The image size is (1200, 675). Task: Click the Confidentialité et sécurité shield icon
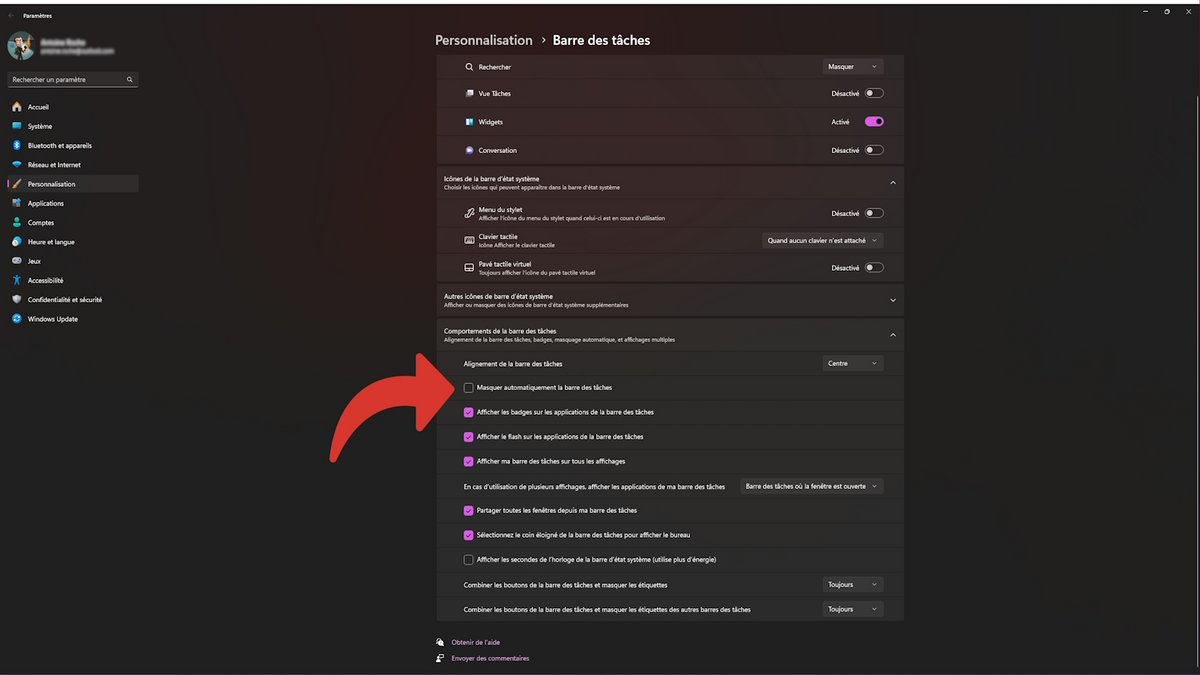(x=17, y=299)
